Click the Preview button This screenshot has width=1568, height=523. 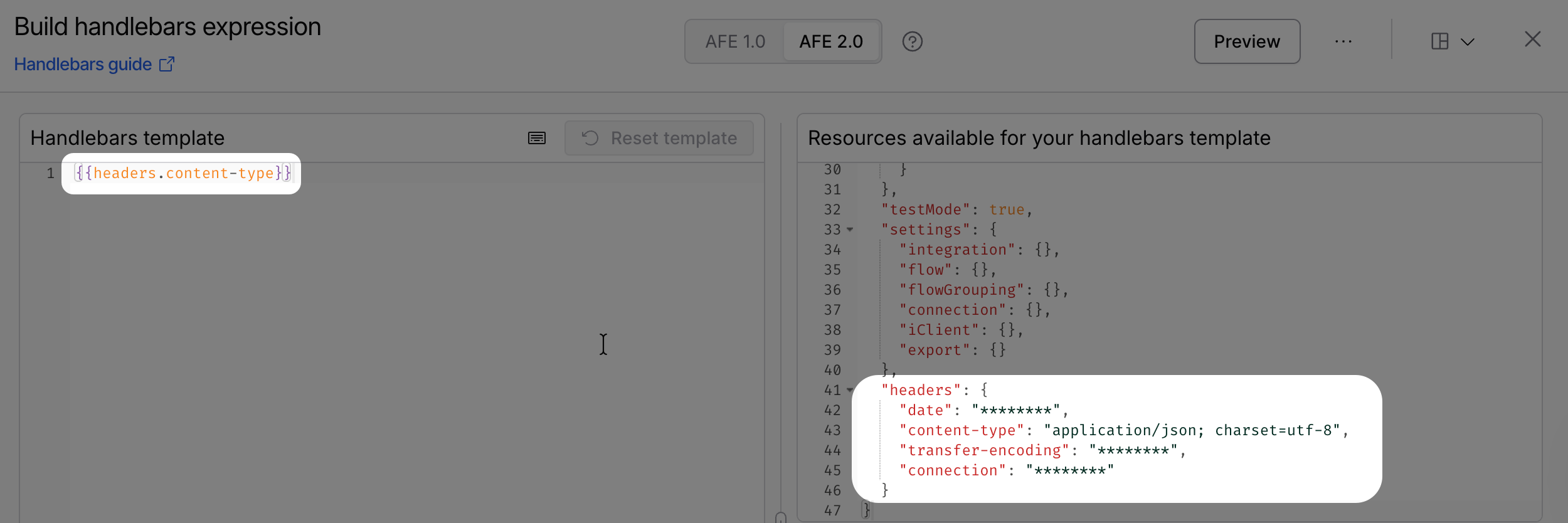(1247, 41)
